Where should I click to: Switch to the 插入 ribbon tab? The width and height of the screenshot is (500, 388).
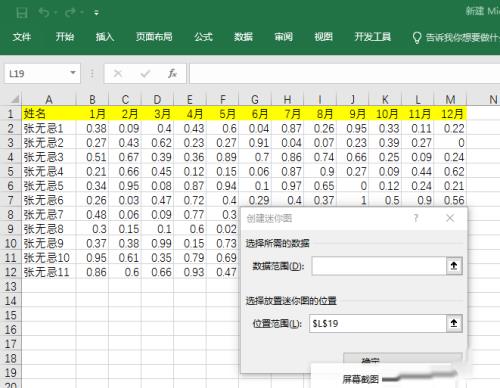pyautogui.click(x=105, y=37)
